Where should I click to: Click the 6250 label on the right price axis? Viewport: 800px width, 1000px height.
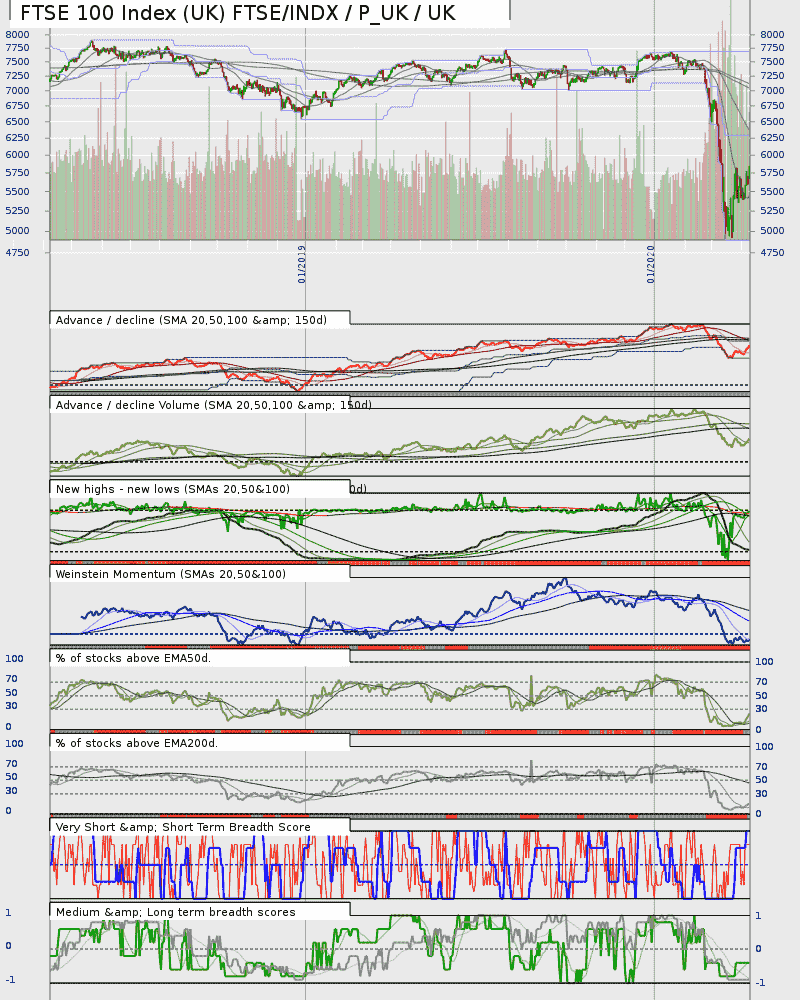click(772, 138)
